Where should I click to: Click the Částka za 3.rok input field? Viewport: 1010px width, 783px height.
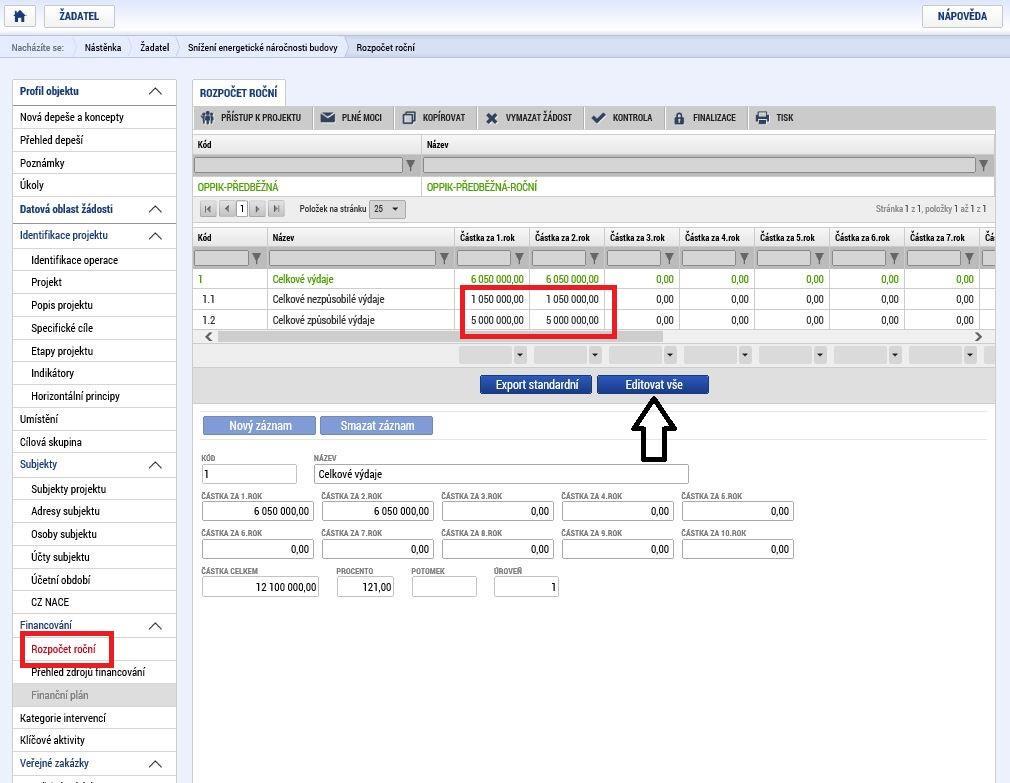pyautogui.click(x=497, y=511)
